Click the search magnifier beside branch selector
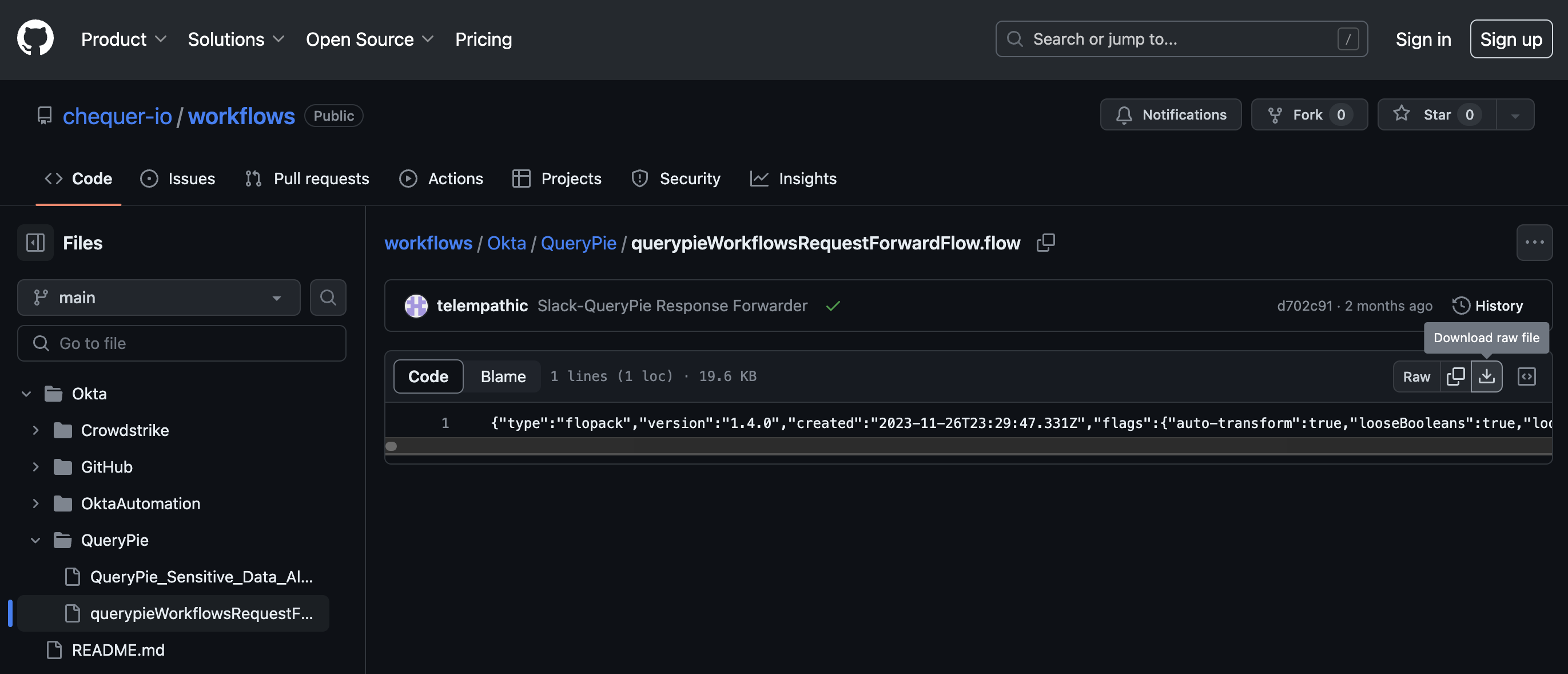Image resolution: width=1568 pixels, height=674 pixels. 328,297
